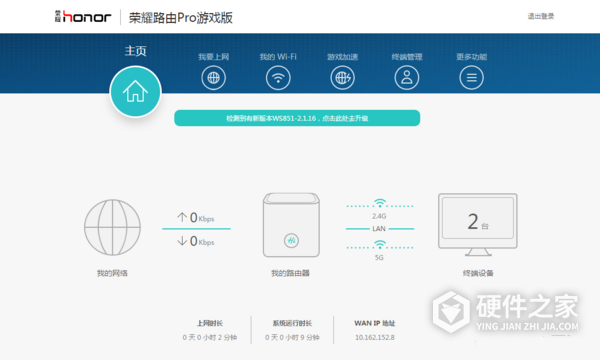Switch to 终端管理 tab label
This screenshot has width=600, height=360.
407,57
